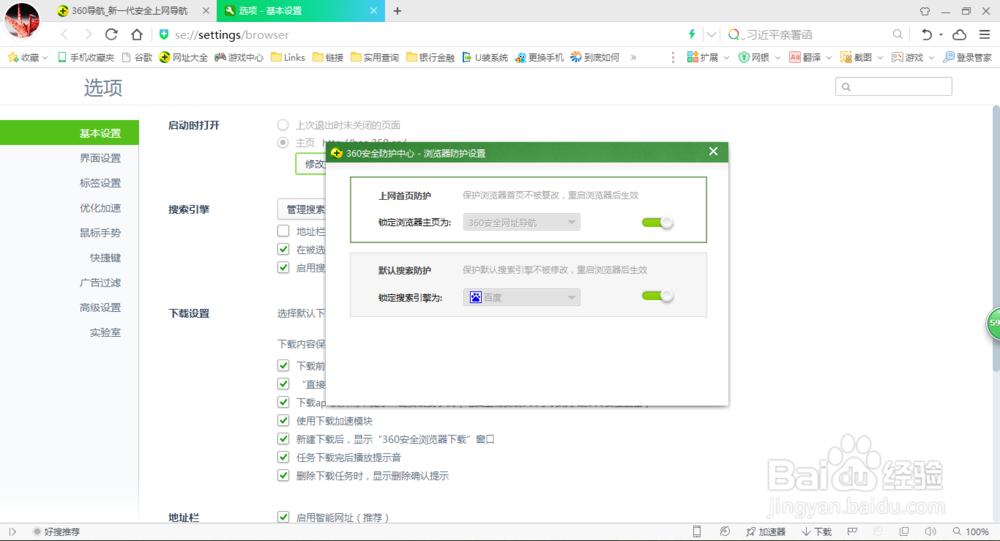Image resolution: width=1000 pixels, height=541 pixels.
Task: Expand the more bookmarks chevron
Action: pos(633,57)
